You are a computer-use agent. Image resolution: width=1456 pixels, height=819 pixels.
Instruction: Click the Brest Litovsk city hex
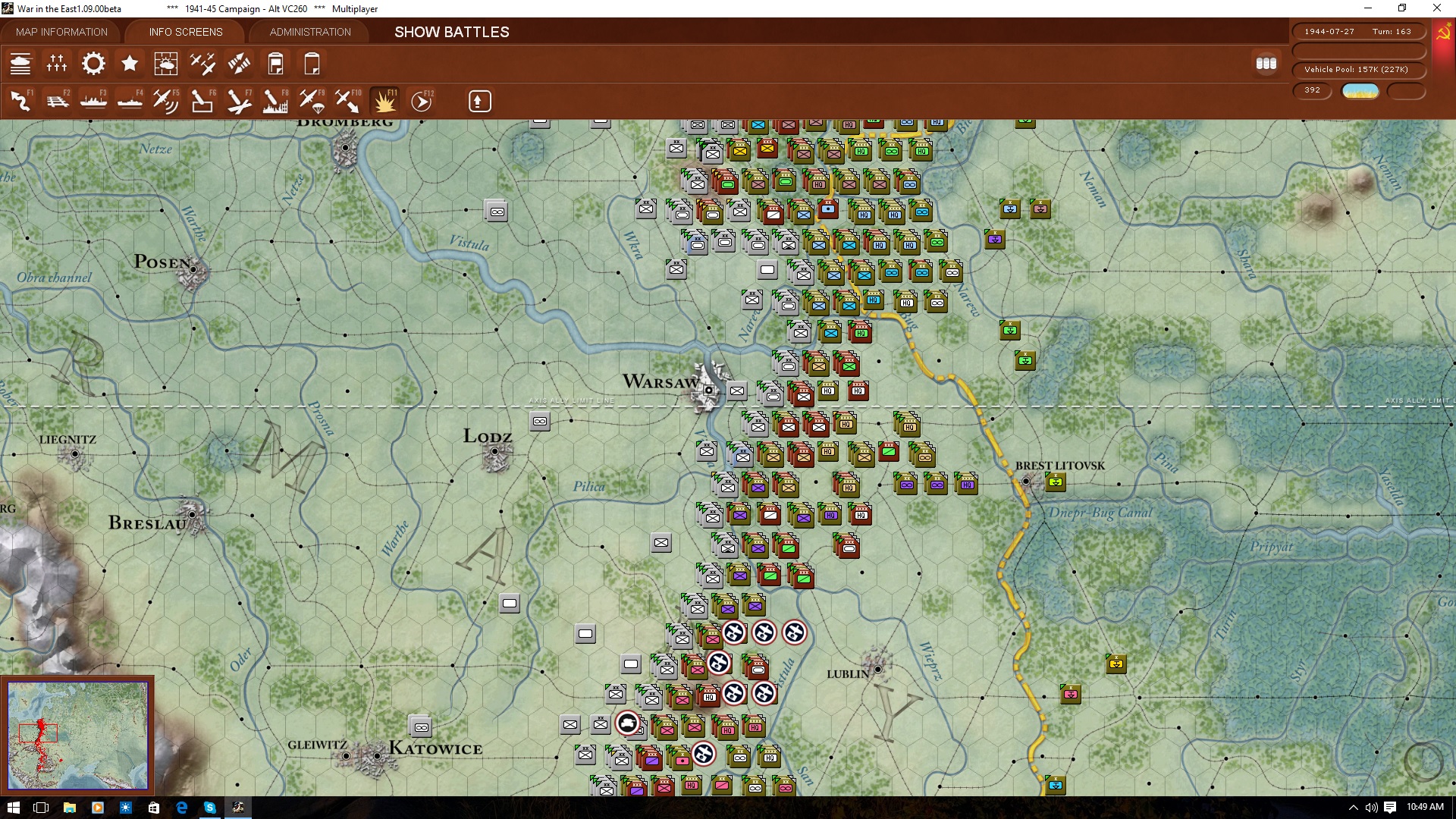click(x=1026, y=482)
